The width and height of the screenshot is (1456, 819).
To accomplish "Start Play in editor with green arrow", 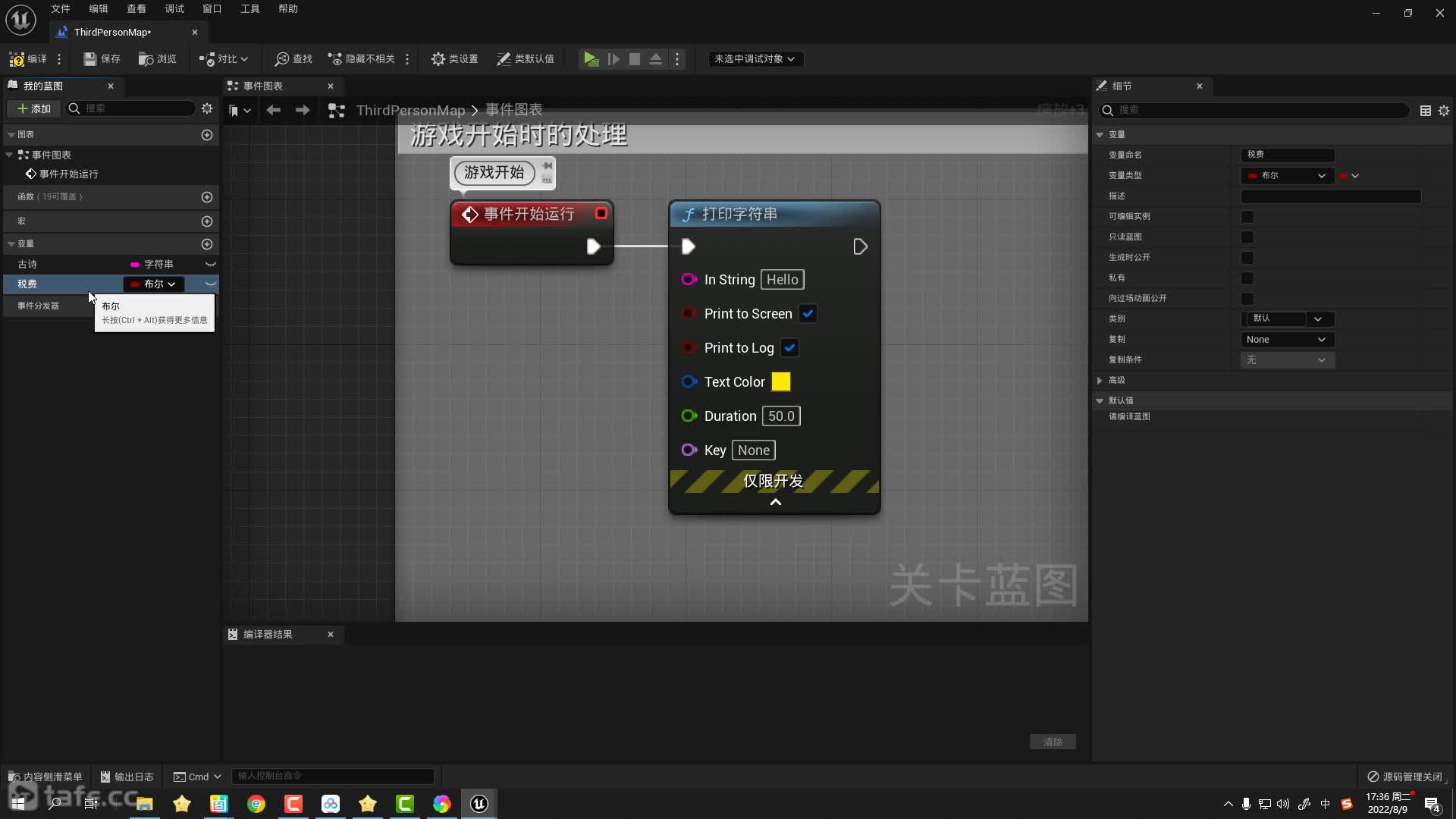I will coord(591,59).
